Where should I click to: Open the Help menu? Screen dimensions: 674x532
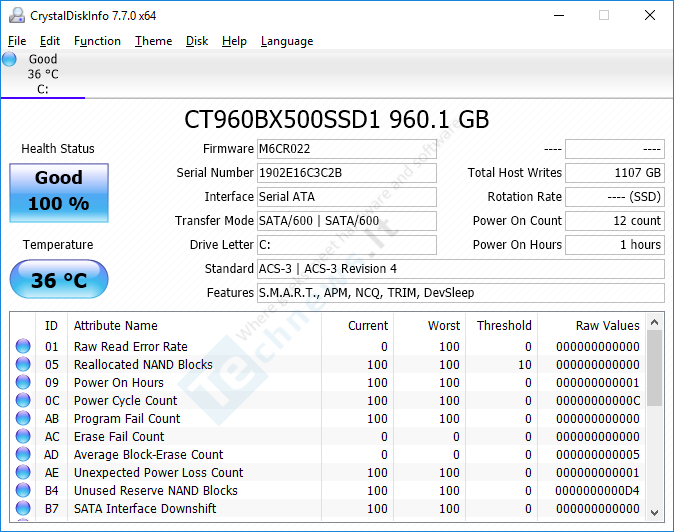[234, 41]
